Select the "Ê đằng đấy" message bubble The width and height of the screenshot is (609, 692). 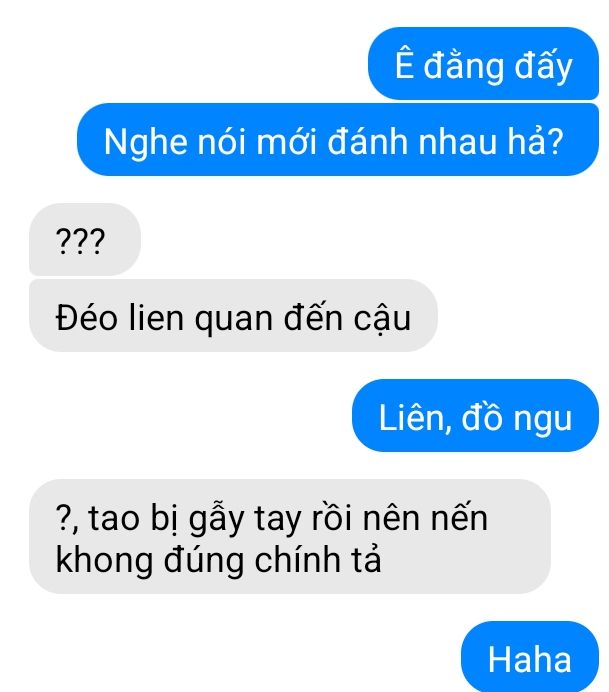coord(483,64)
